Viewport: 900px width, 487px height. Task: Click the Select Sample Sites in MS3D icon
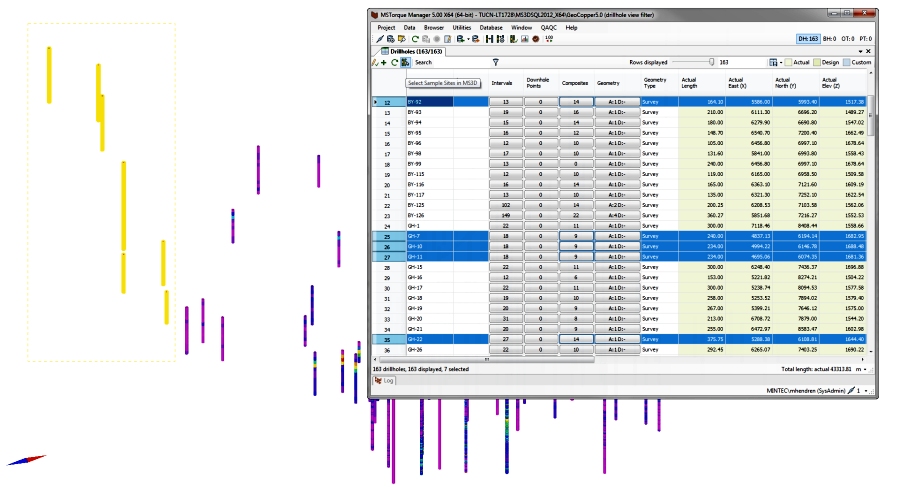pyautogui.click(x=406, y=62)
